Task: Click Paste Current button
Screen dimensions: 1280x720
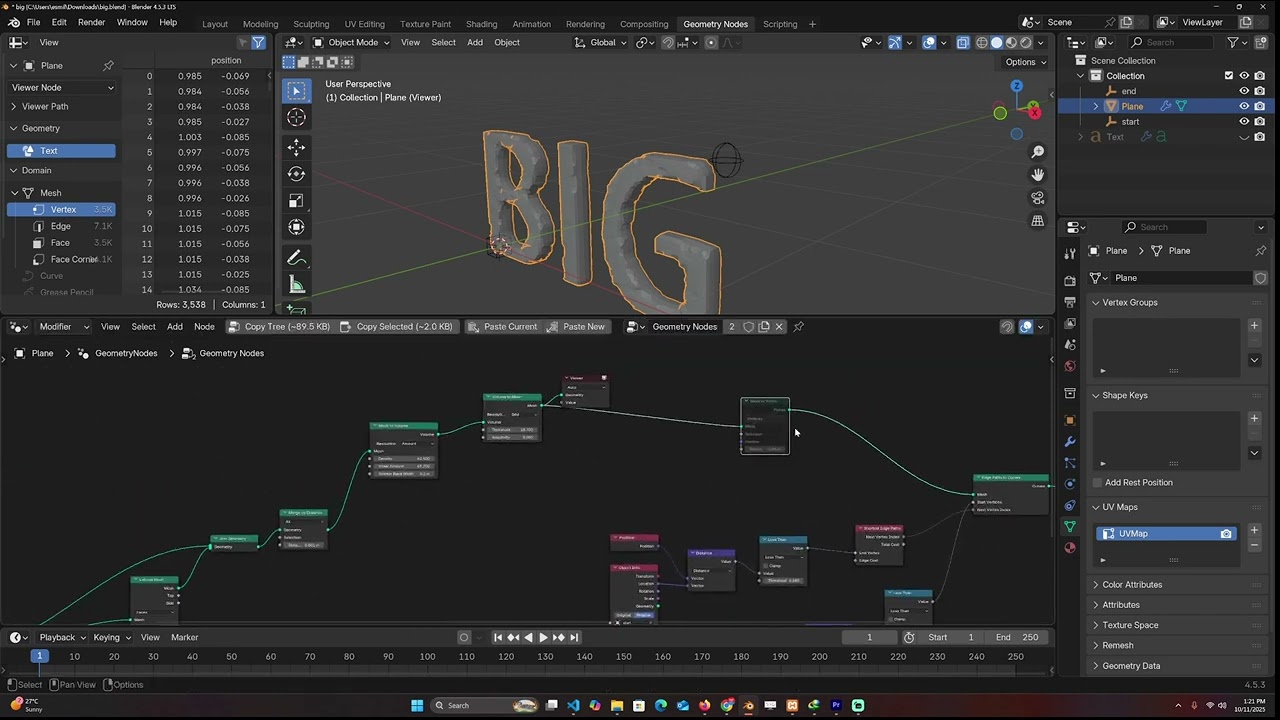Action: (502, 327)
